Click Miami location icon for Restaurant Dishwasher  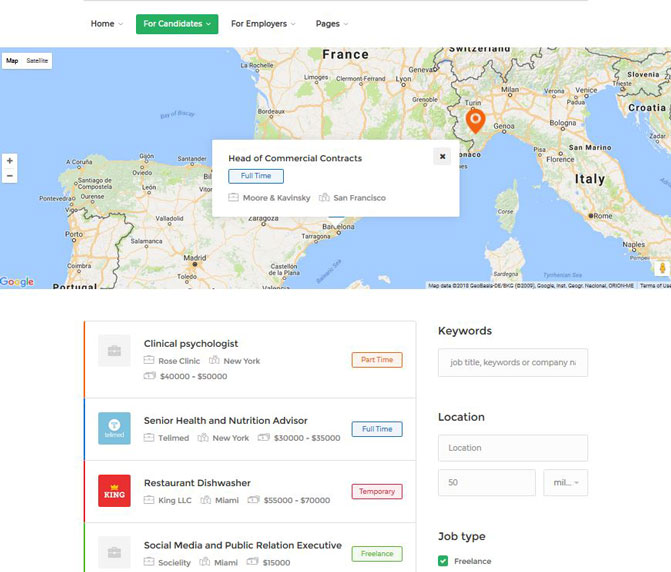click(x=205, y=500)
